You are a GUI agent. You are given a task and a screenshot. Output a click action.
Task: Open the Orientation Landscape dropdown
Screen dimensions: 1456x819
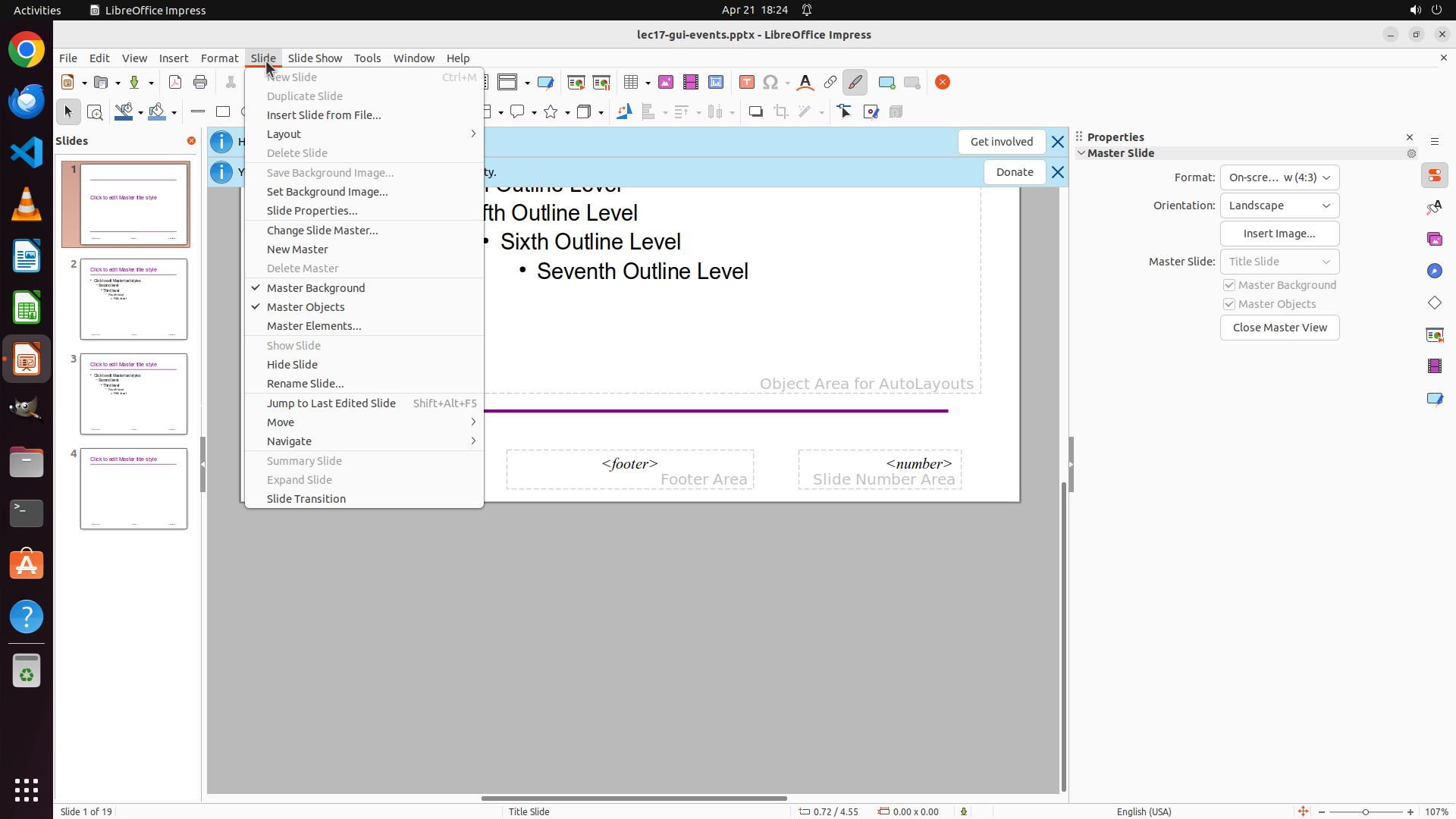1279,206
